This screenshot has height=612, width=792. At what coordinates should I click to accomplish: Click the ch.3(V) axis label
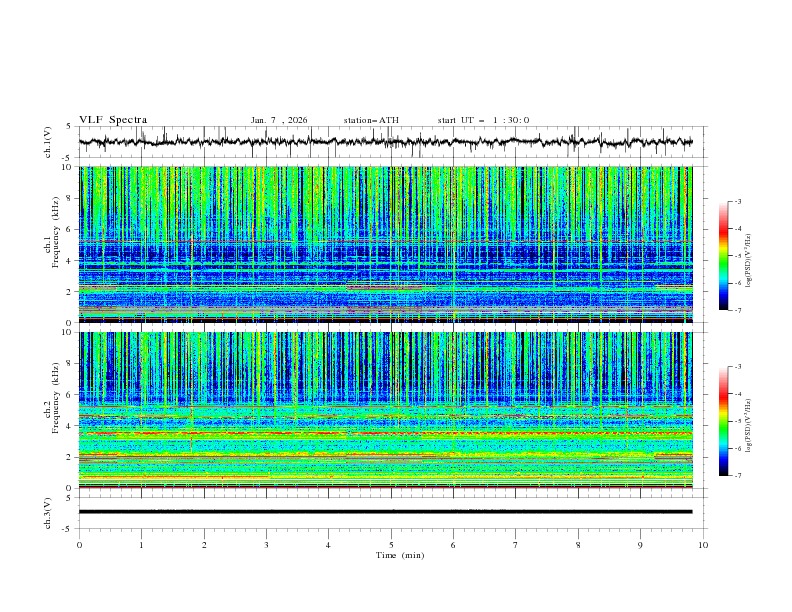point(47,511)
